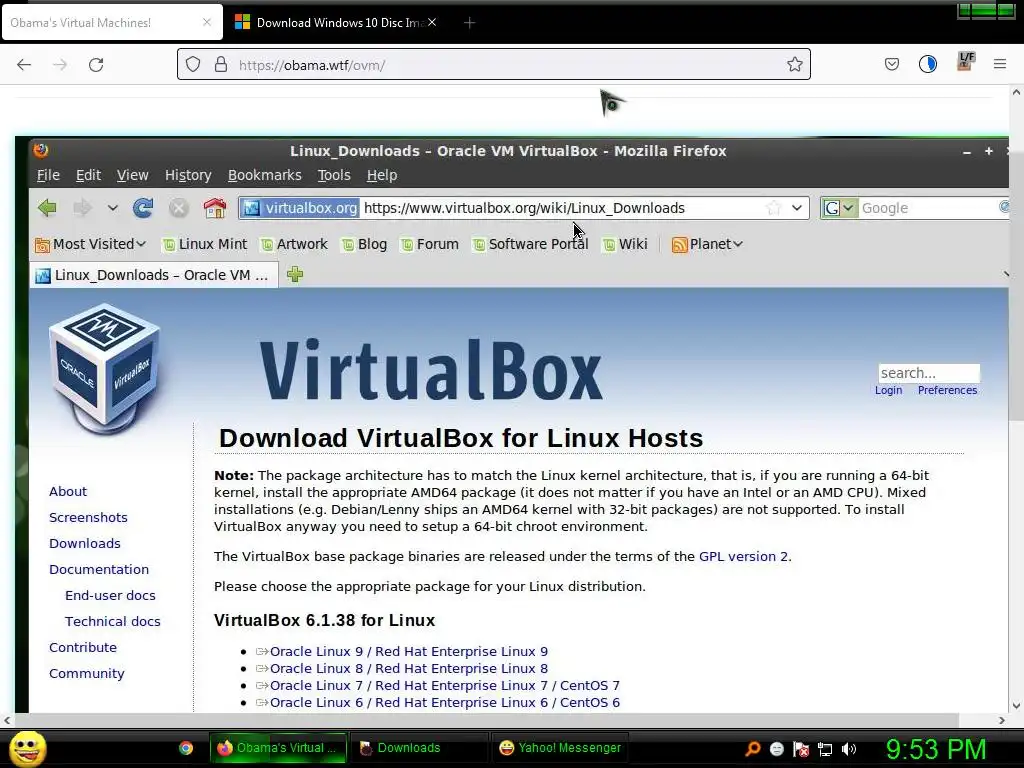This screenshot has width=1024, height=768.
Task: Click the magnifier search tray icon
Action: [752, 749]
